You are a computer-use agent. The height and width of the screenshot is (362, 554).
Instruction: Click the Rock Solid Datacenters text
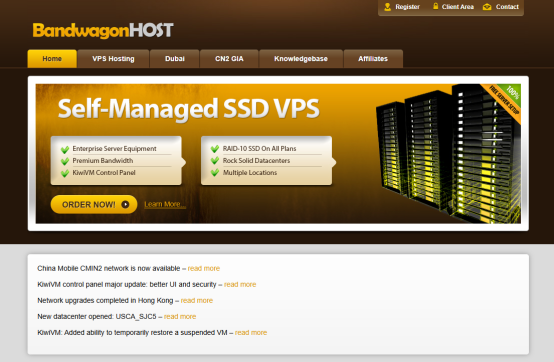click(256, 161)
